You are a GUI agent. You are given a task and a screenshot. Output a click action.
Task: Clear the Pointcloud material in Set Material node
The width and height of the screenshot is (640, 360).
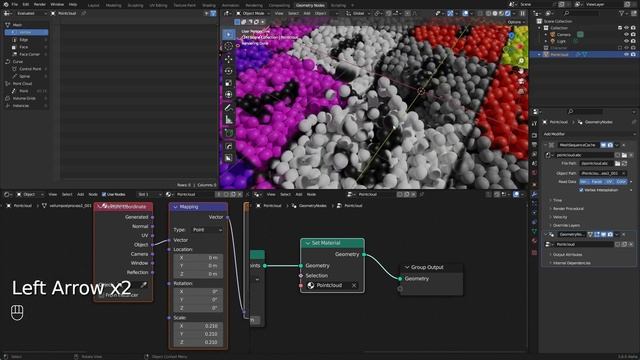[x=354, y=285]
